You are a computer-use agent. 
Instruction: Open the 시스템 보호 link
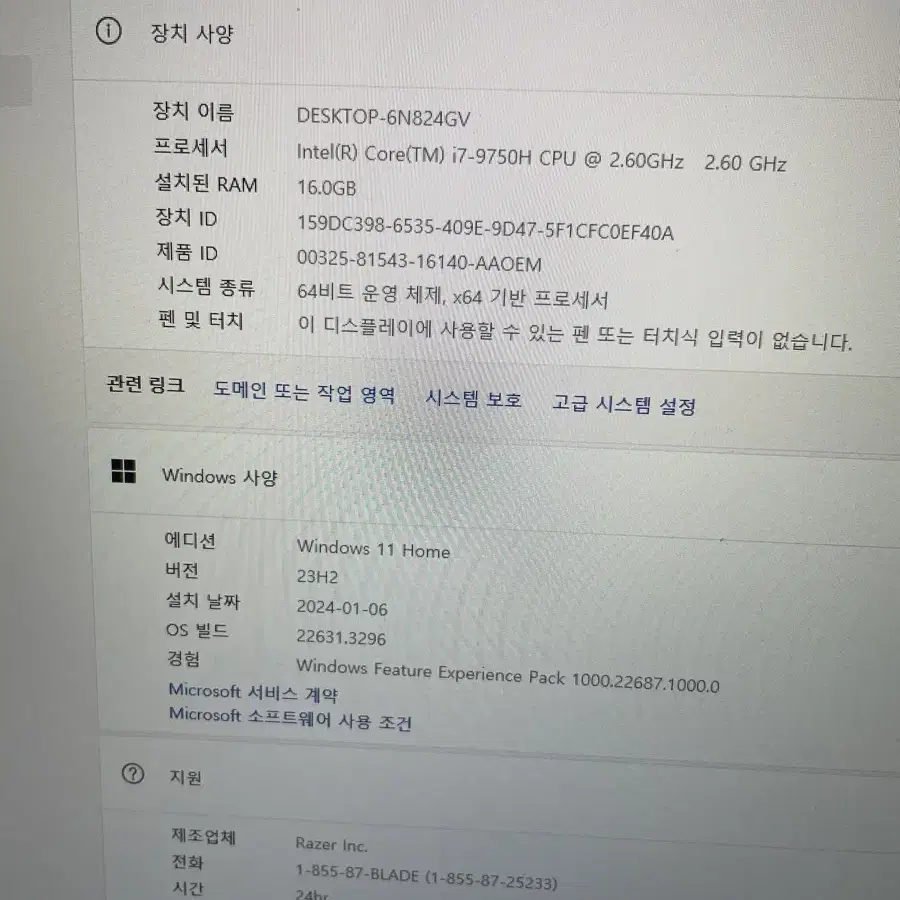tap(474, 398)
